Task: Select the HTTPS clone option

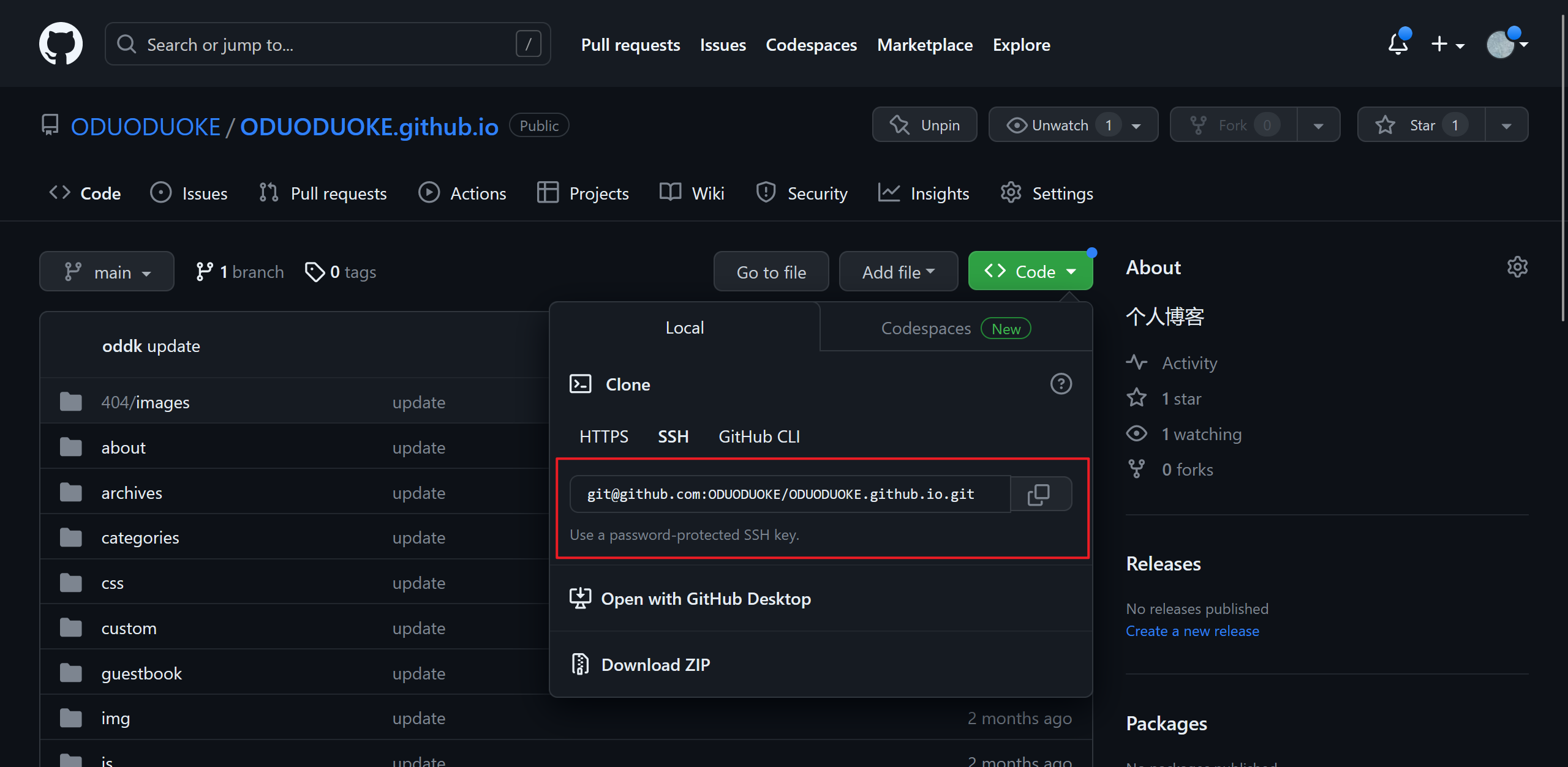Action: pyautogui.click(x=603, y=436)
